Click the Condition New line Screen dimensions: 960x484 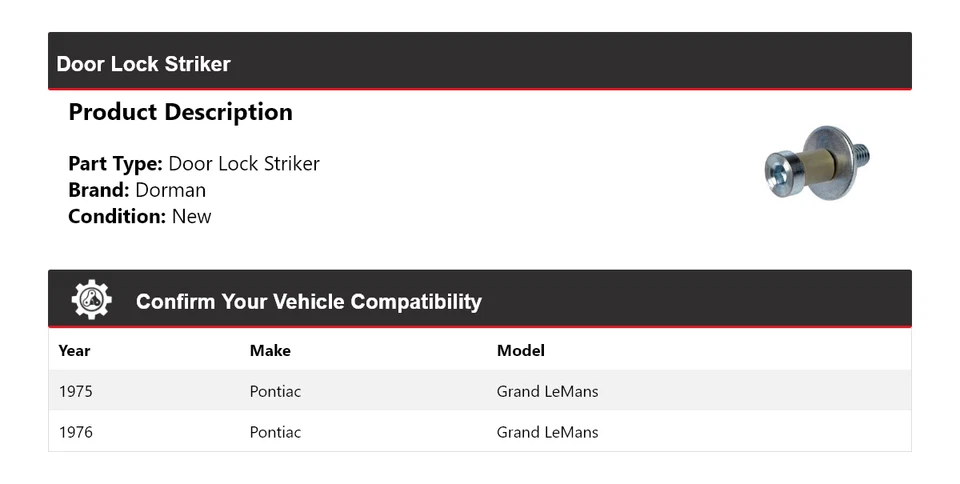point(140,216)
